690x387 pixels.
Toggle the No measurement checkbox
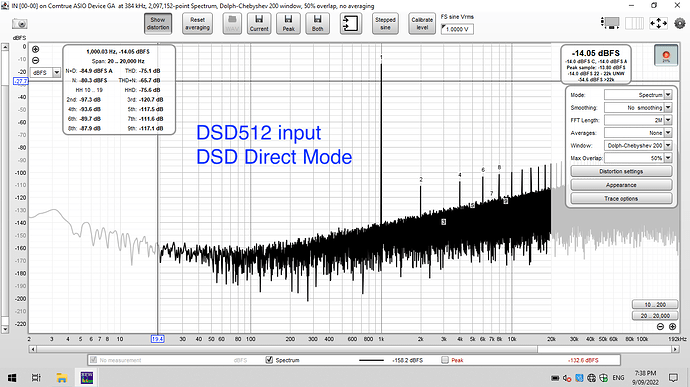(93, 360)
